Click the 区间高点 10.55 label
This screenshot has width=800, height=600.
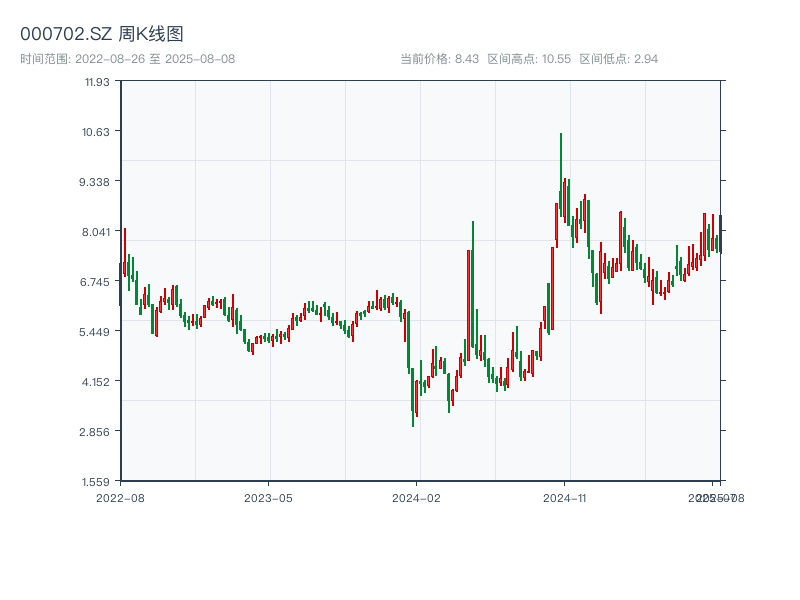pos(529,59)
